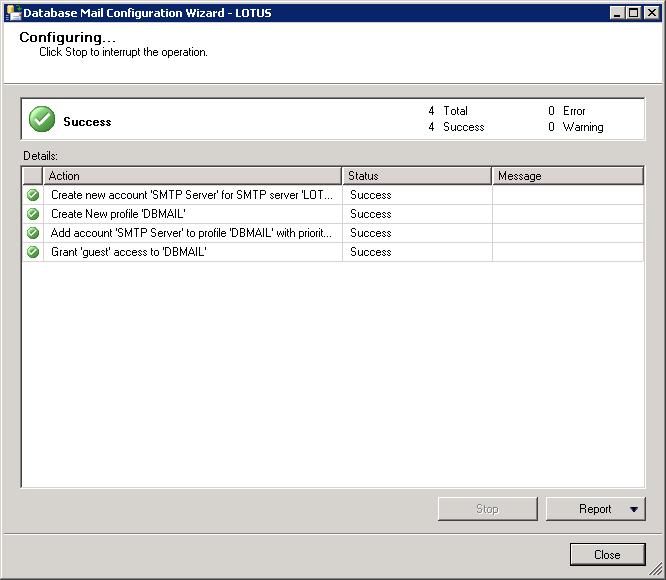Click the bold Success summary label

tap(87, 122)
